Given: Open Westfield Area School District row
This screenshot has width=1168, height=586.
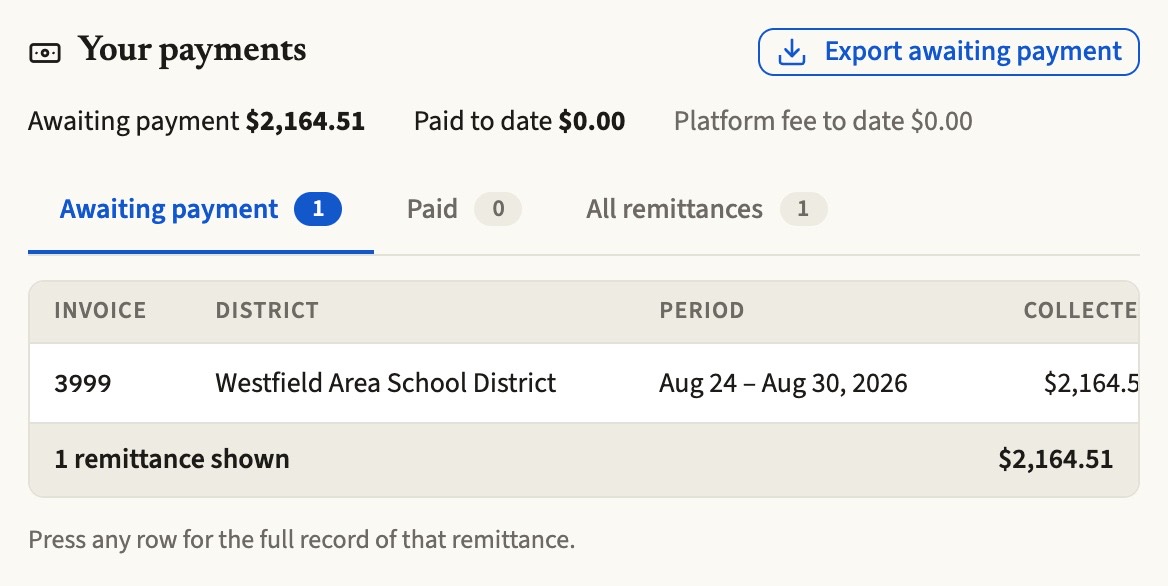Looking at the screenshot, I should click(584, 383).
